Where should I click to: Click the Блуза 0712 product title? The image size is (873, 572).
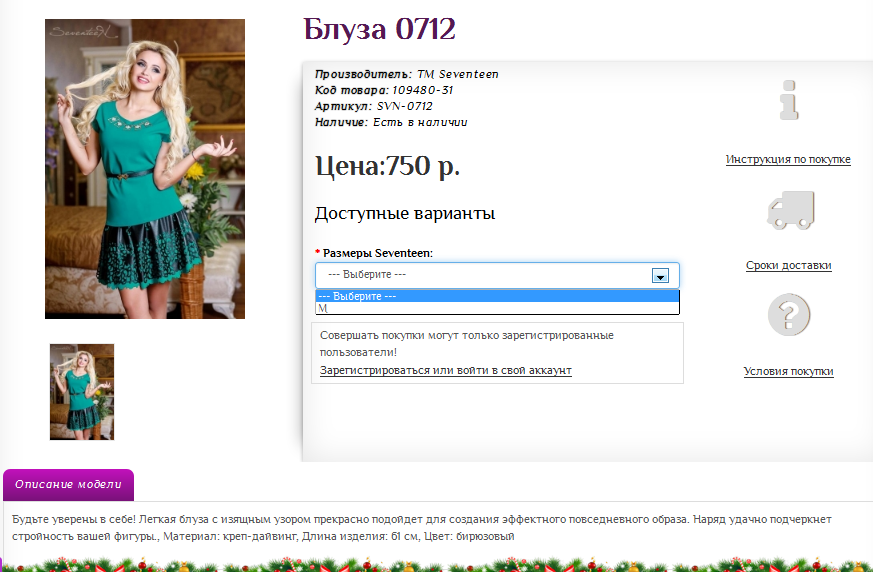(x=379, y=29)
